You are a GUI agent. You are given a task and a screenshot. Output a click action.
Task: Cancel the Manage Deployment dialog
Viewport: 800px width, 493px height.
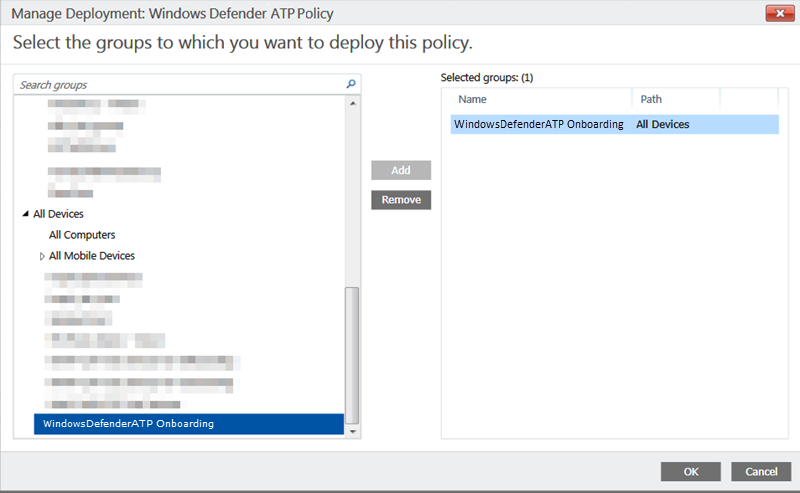[761, 471]
